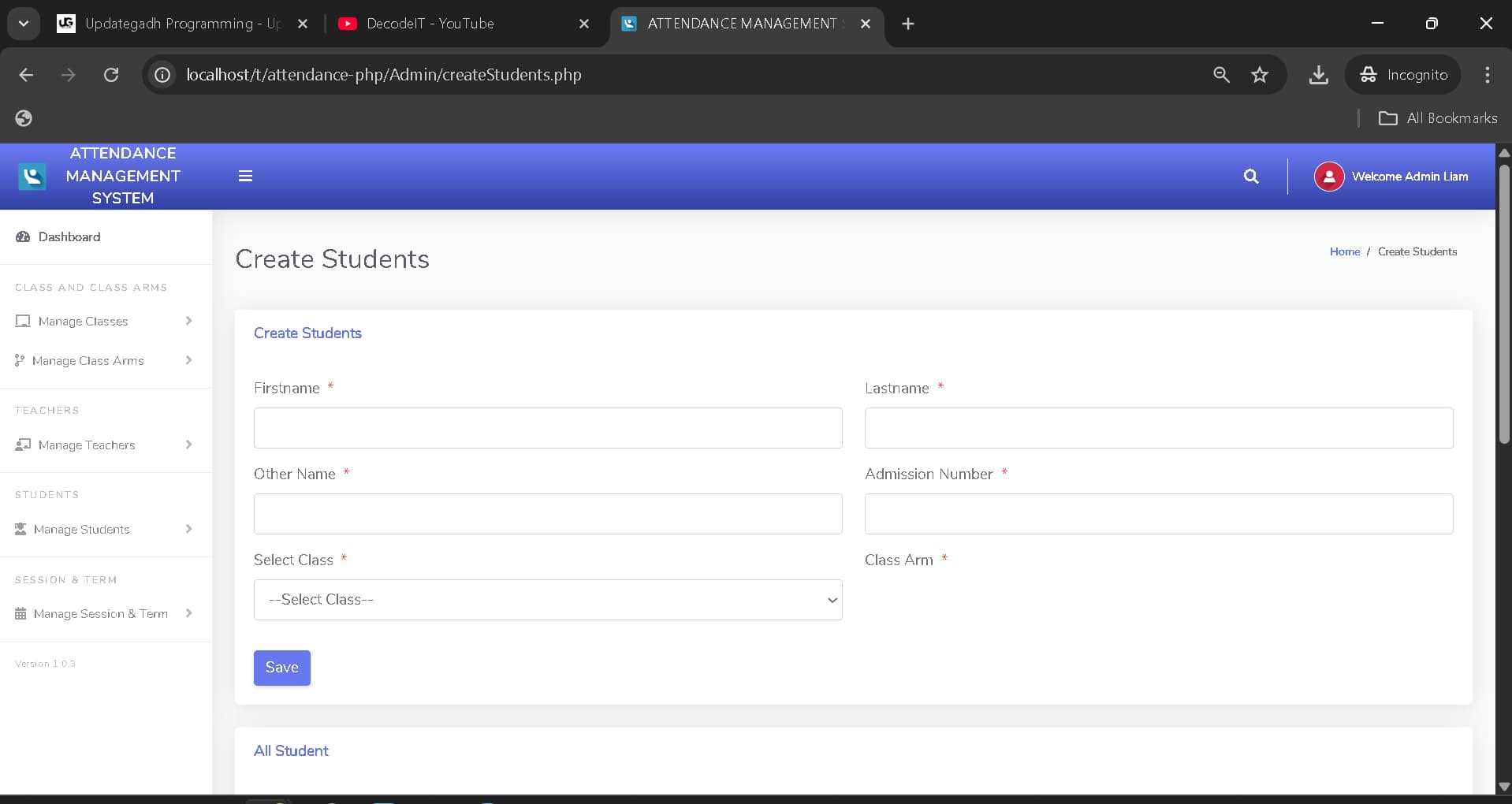Expand the Manage Students submenu chevron

189,529
